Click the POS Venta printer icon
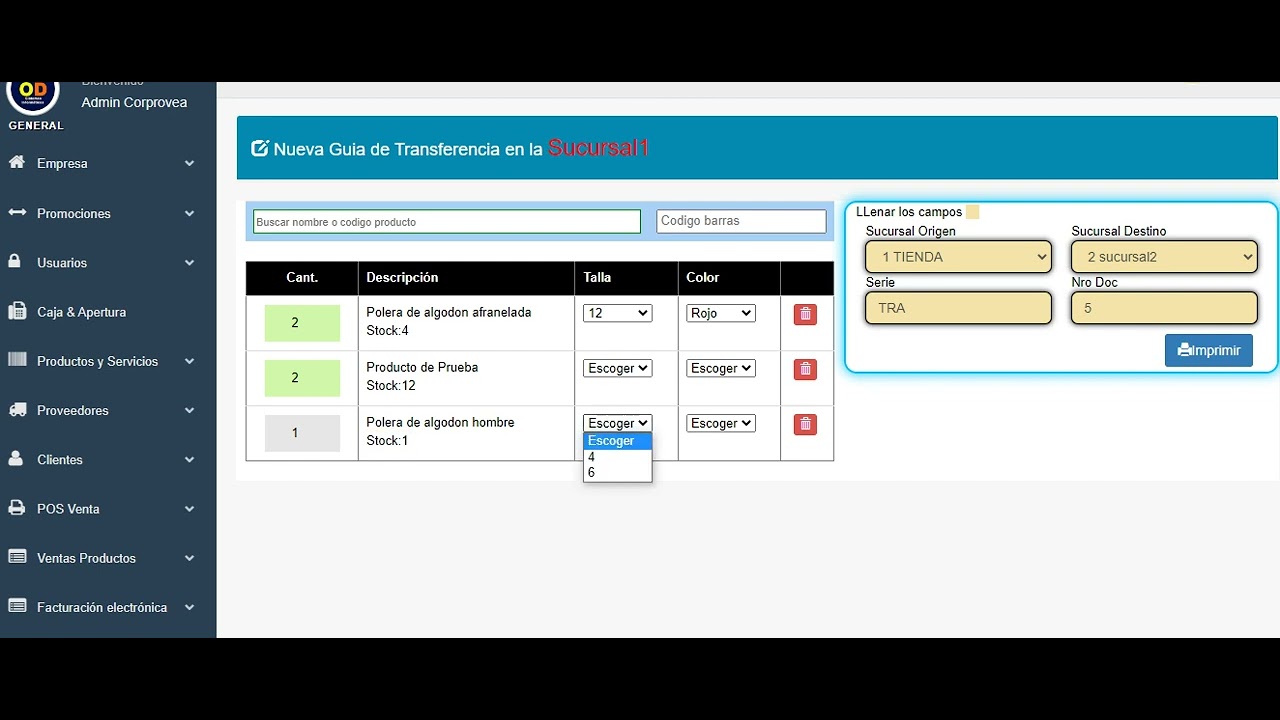Screen dimensions: 1280x720 [17, 507]
